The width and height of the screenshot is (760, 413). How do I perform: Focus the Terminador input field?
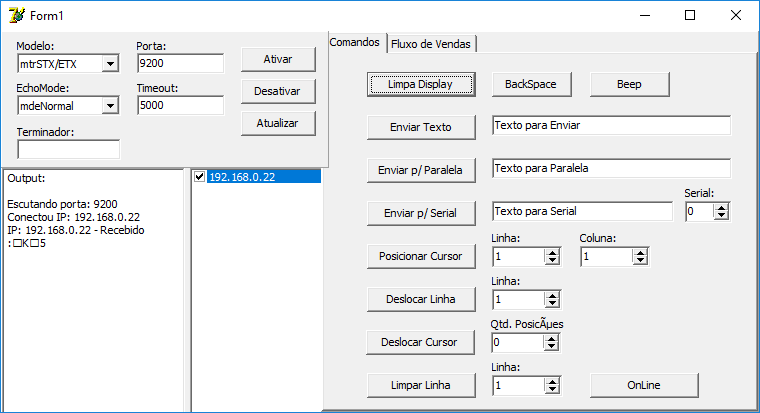68,149
